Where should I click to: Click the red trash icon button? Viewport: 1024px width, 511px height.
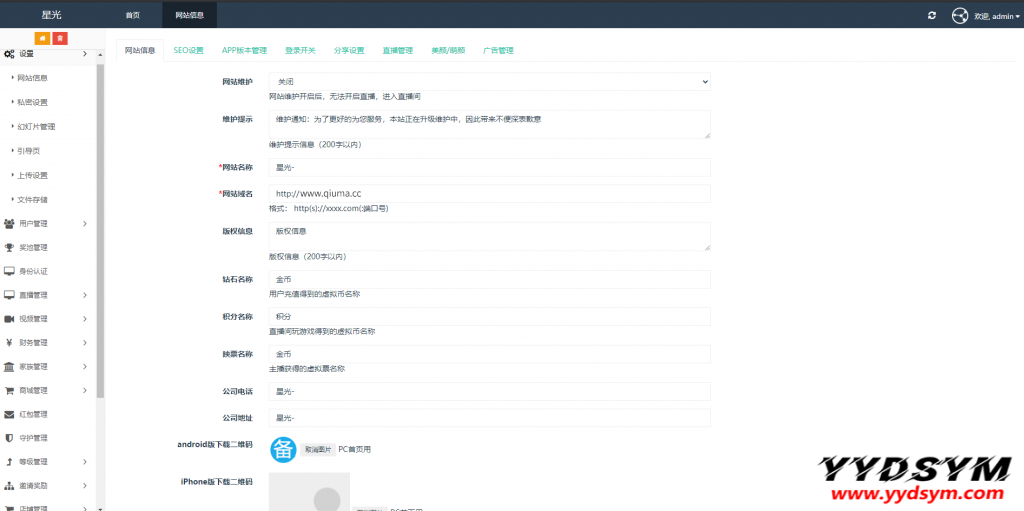(60, 38)
